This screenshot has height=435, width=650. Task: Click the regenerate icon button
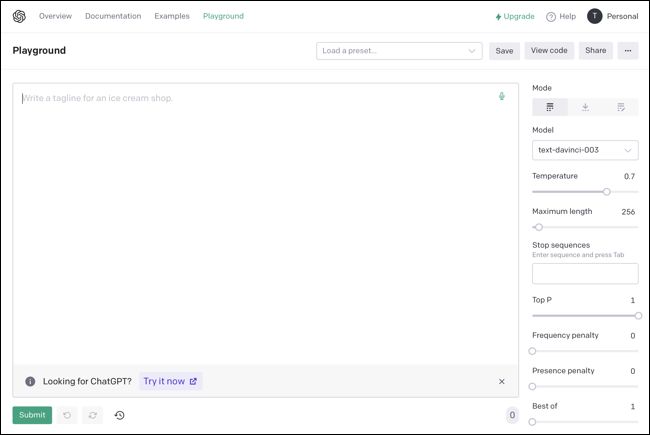(92, 415)
